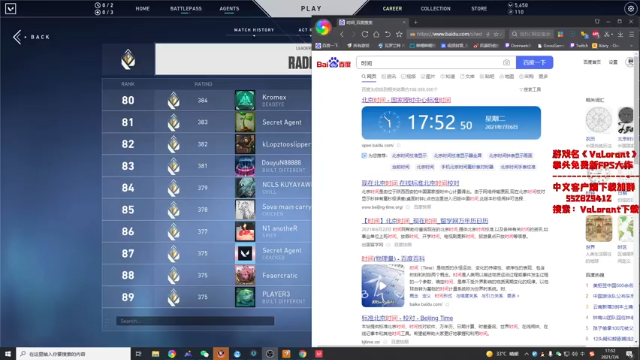Open Task View on the taskbar
Viewport: 640px width, 360px height.
(x=138, y=353)
